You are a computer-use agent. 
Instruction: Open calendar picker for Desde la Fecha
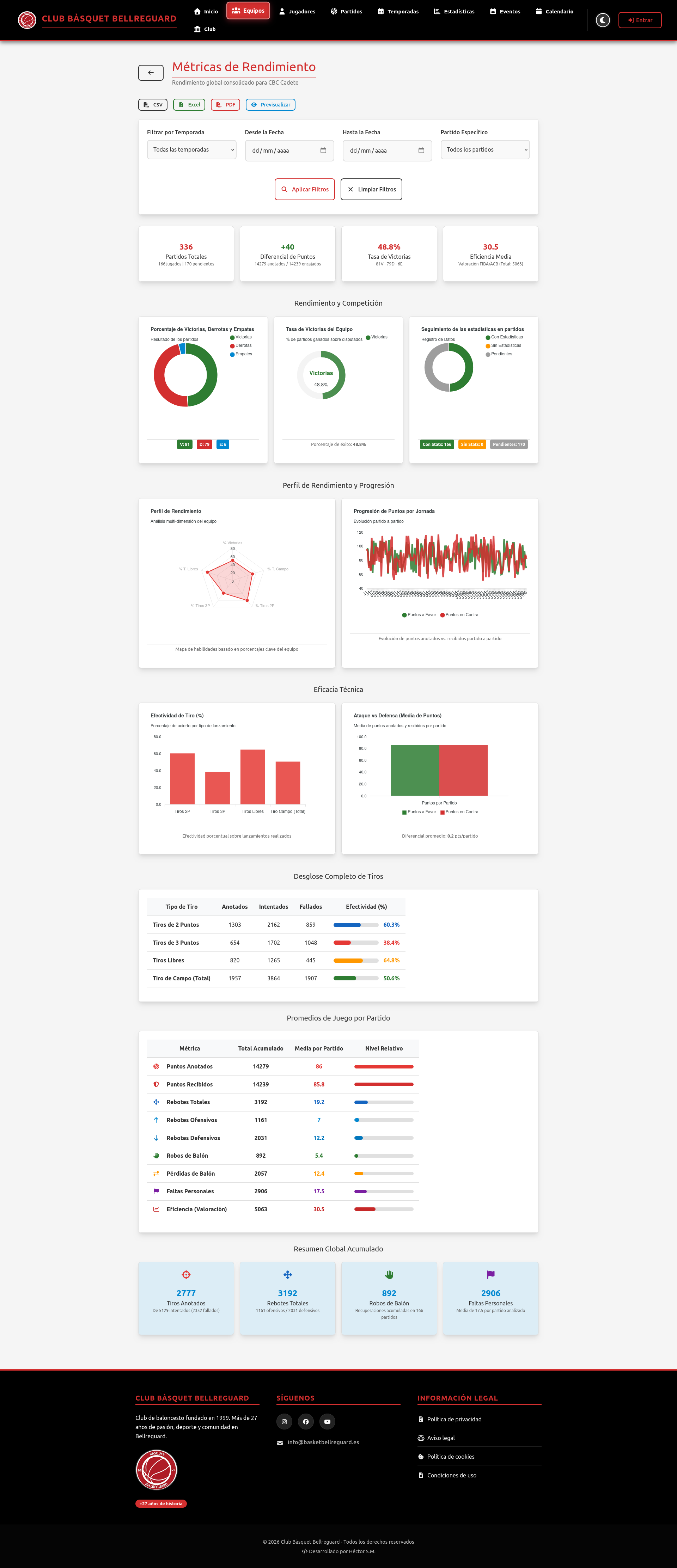coord(323,150)
